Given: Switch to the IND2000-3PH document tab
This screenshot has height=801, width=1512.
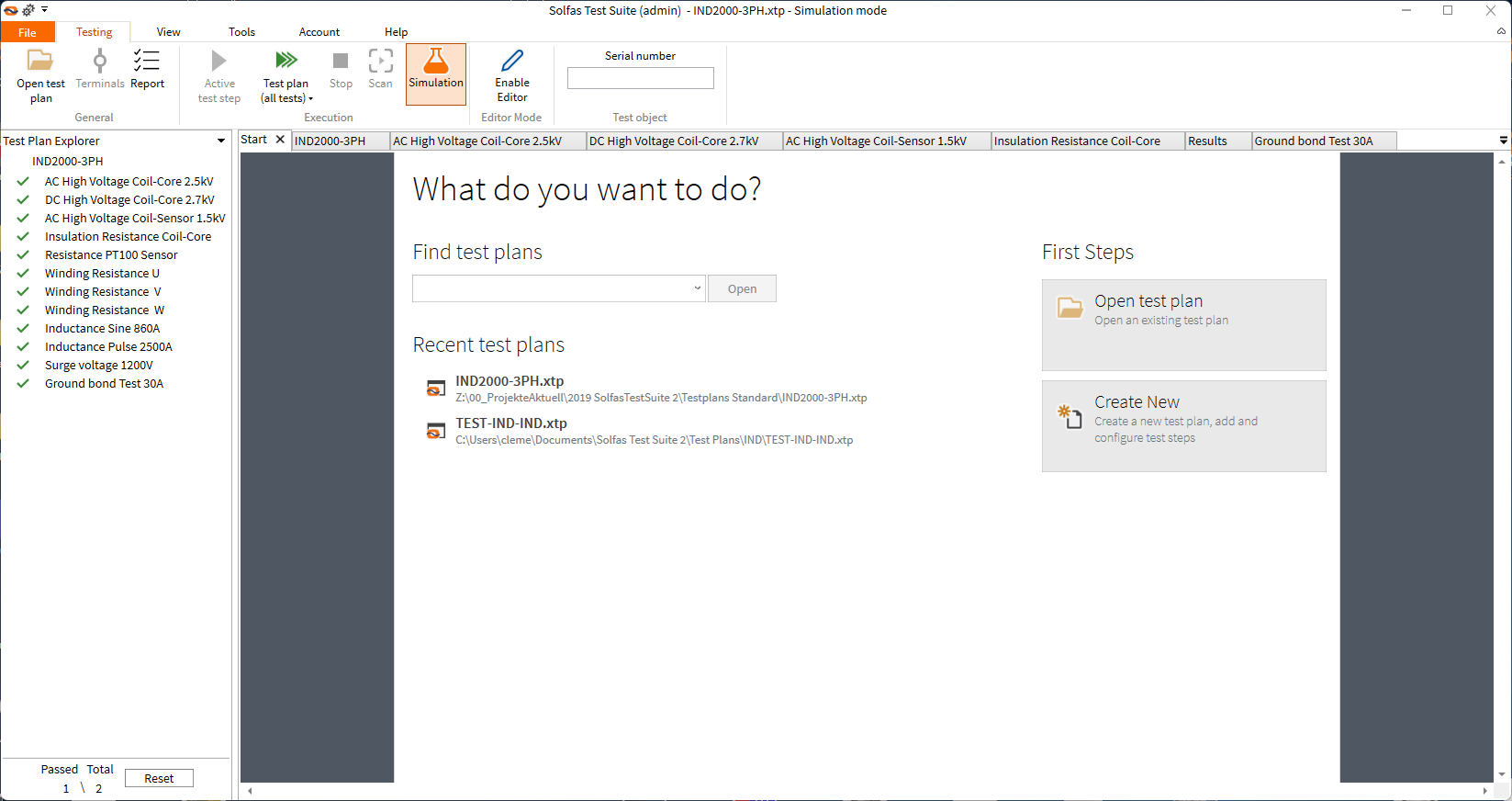Looking at the screenshot, I should click(x=341, y=141).
